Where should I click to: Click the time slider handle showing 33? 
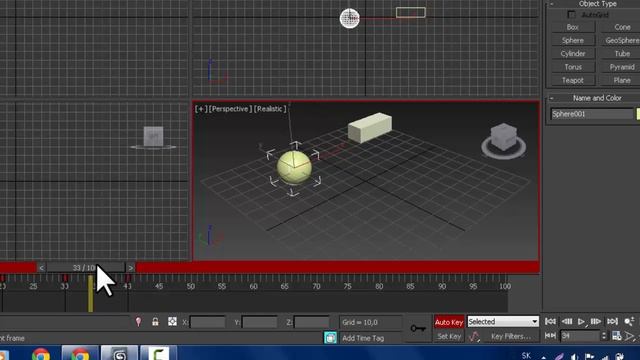[86, 268]
